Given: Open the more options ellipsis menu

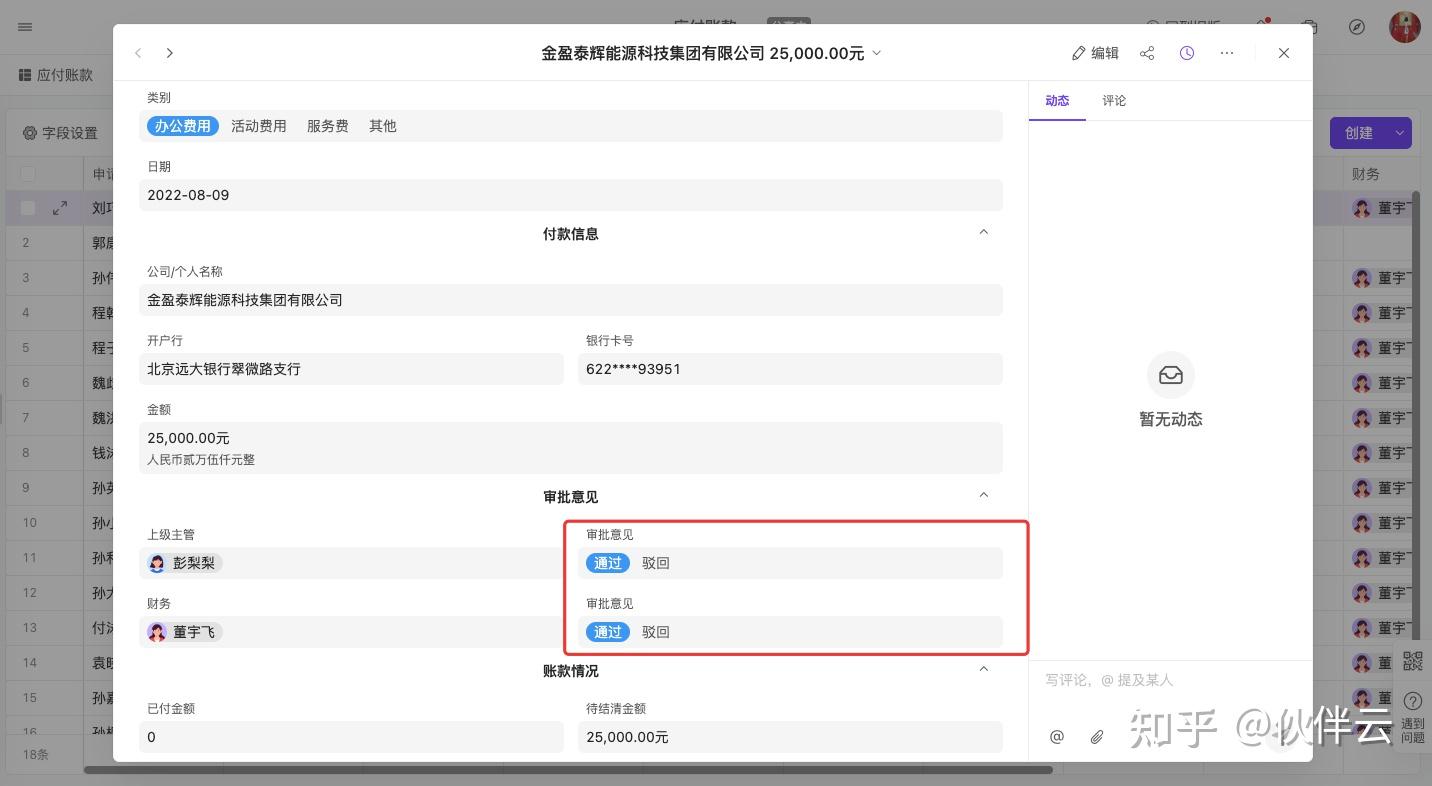Looking at the screenshot, I should click(x=1227, y=53).
